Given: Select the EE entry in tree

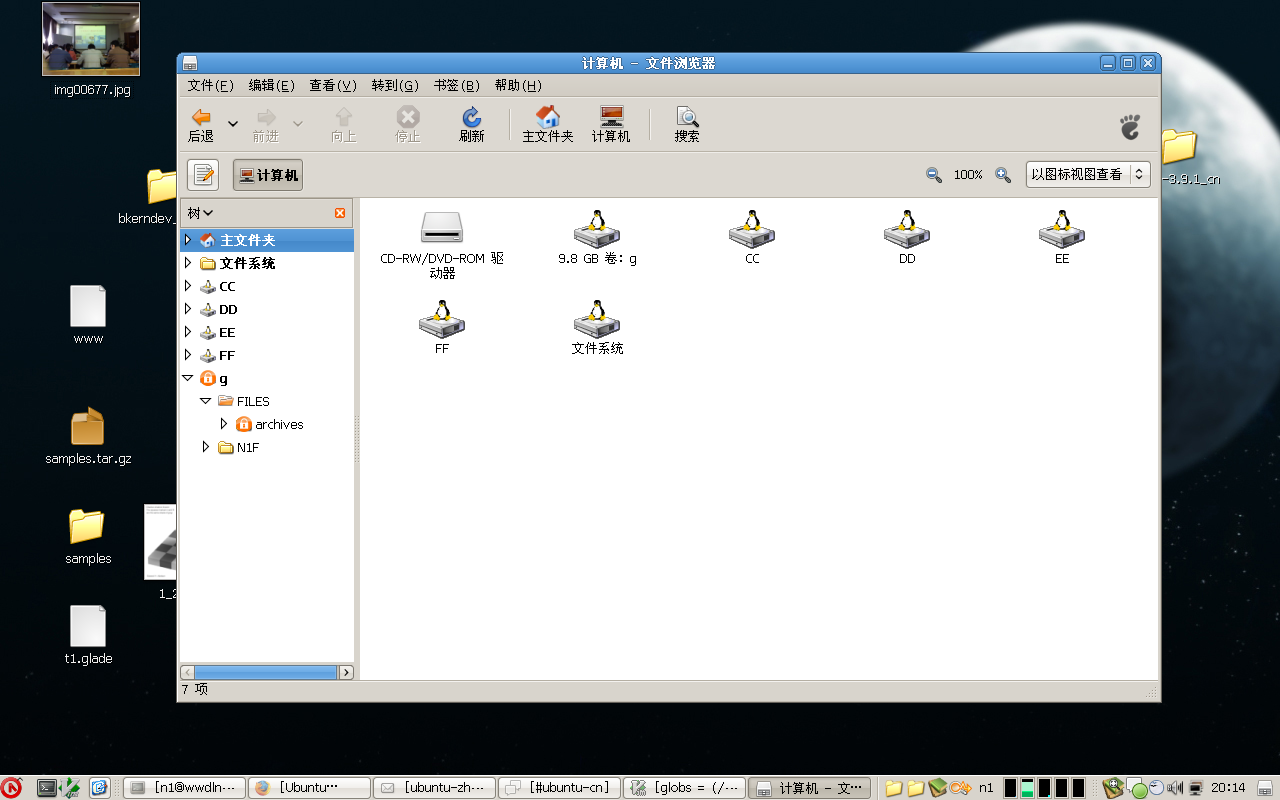Looking at the screenshot, I should [x=227, y=332].
